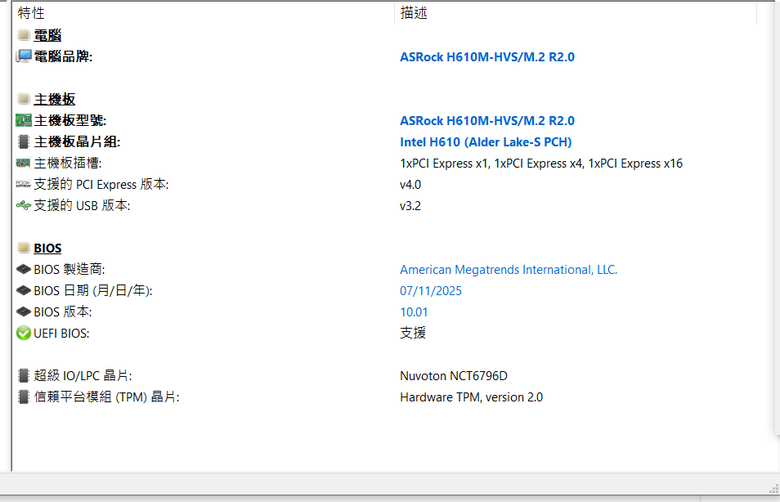Select the BIOS 日期 (月/日/年): label

[93, 291]
